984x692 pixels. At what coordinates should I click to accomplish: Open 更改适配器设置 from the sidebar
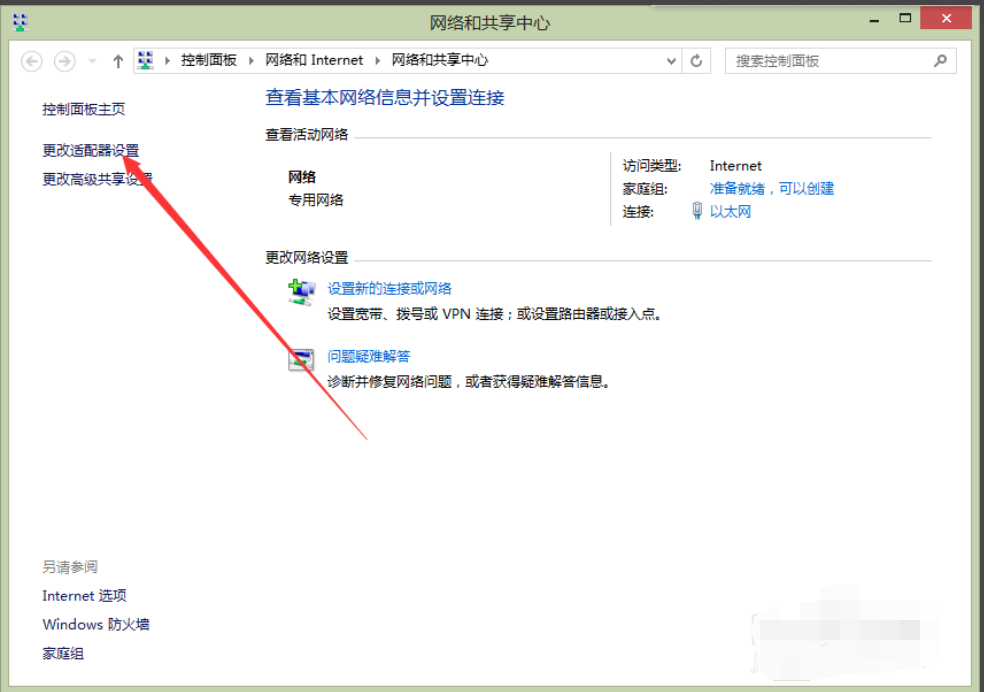90,150
